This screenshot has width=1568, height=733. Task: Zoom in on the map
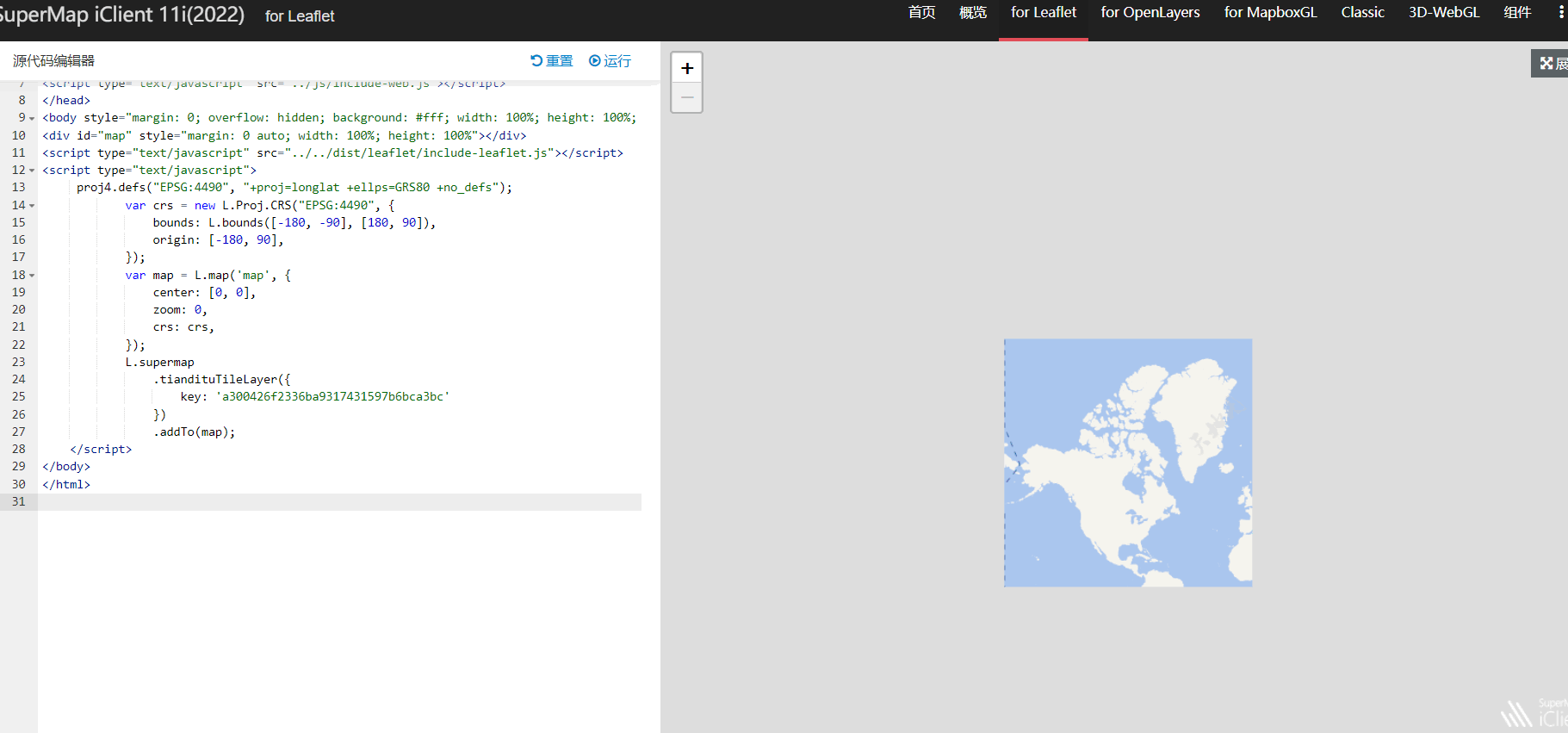[x=687, y=68]
